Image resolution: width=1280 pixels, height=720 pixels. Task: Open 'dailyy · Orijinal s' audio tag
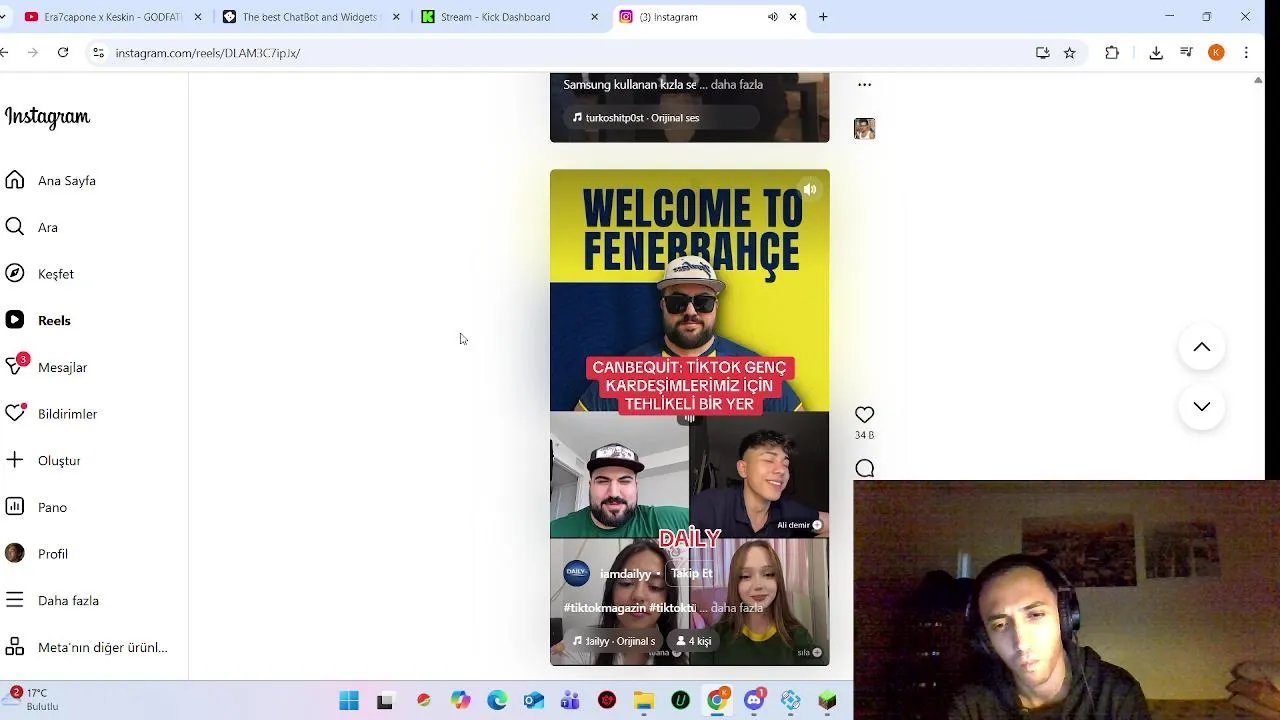click(x=614, y=641)
